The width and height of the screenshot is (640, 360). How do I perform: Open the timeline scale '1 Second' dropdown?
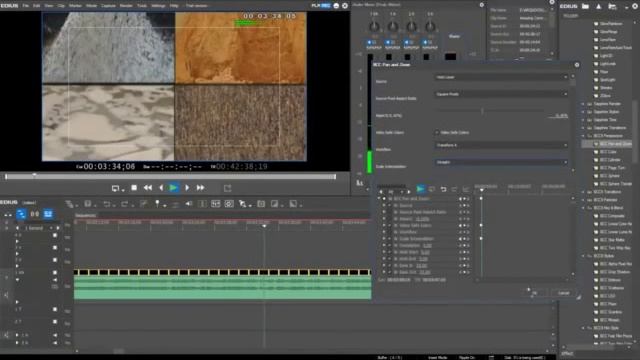38,228
